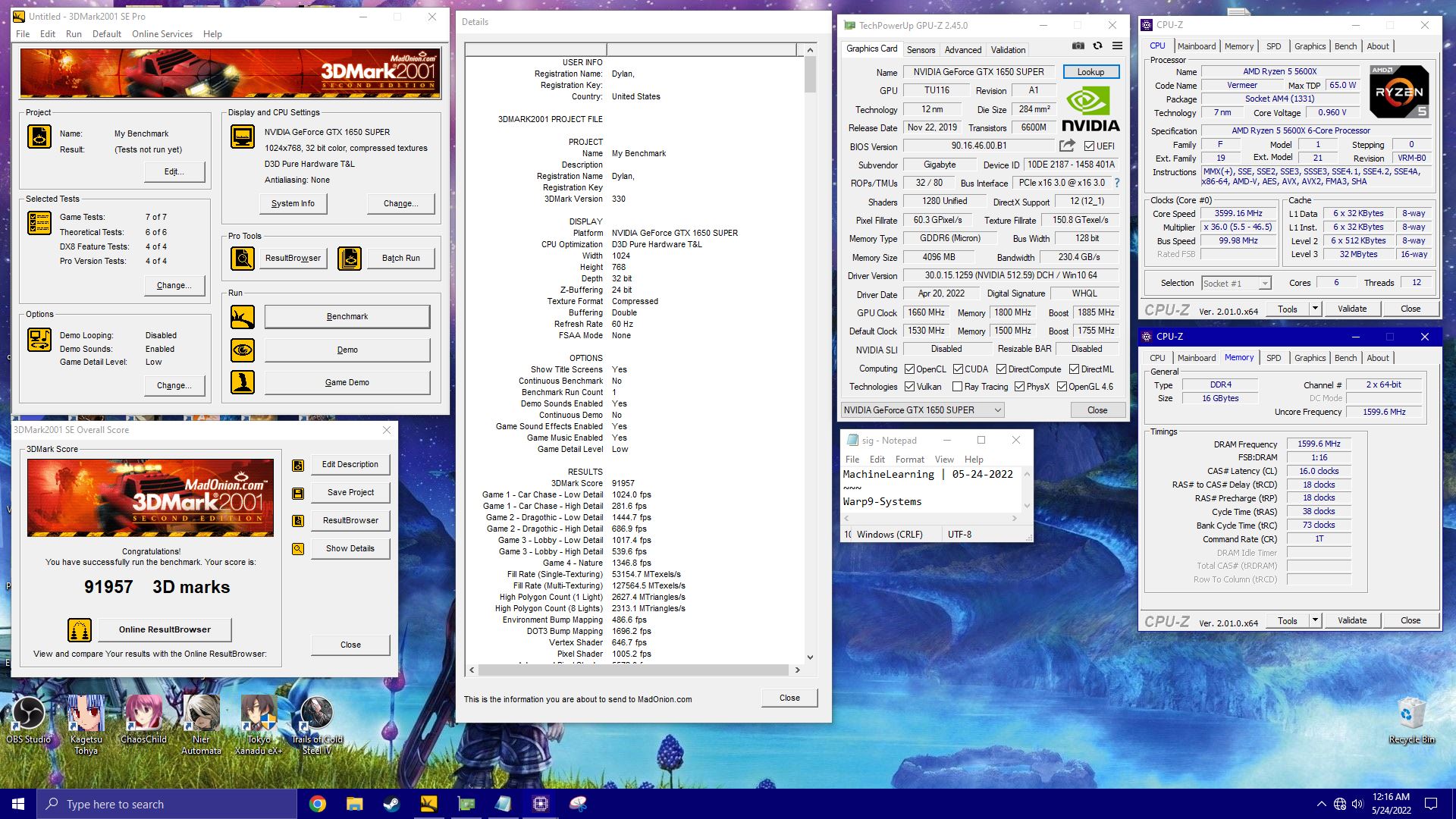Toggle the PhysX checkbox in GPU-Z
The height and width of the screenshot is (819, 1456).
[1019, 387]
